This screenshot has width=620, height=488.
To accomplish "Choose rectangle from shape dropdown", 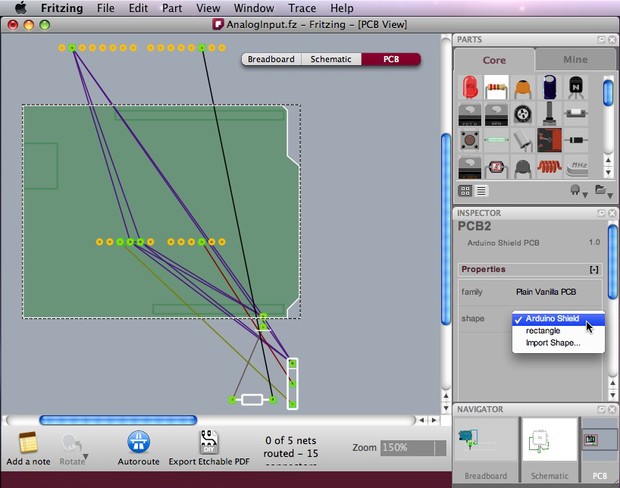I will coord(558,331).
